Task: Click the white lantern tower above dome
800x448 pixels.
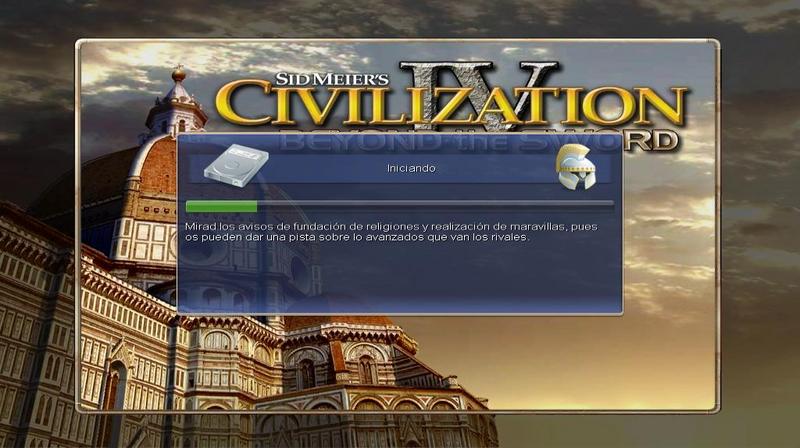Action: point(176,110)
